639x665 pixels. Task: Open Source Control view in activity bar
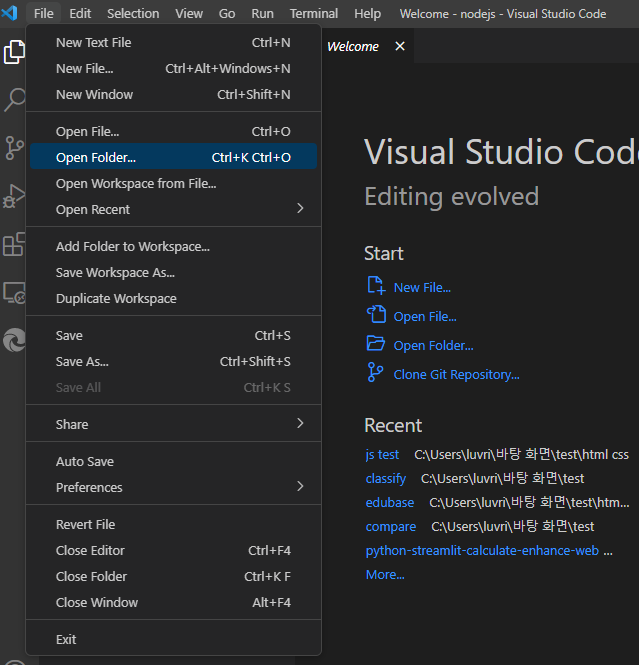(x=14, y=148)
